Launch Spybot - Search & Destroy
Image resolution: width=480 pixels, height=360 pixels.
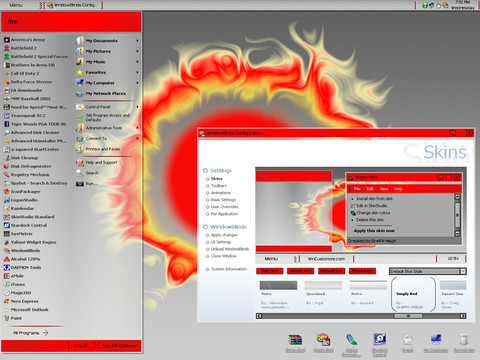(35, 183)
